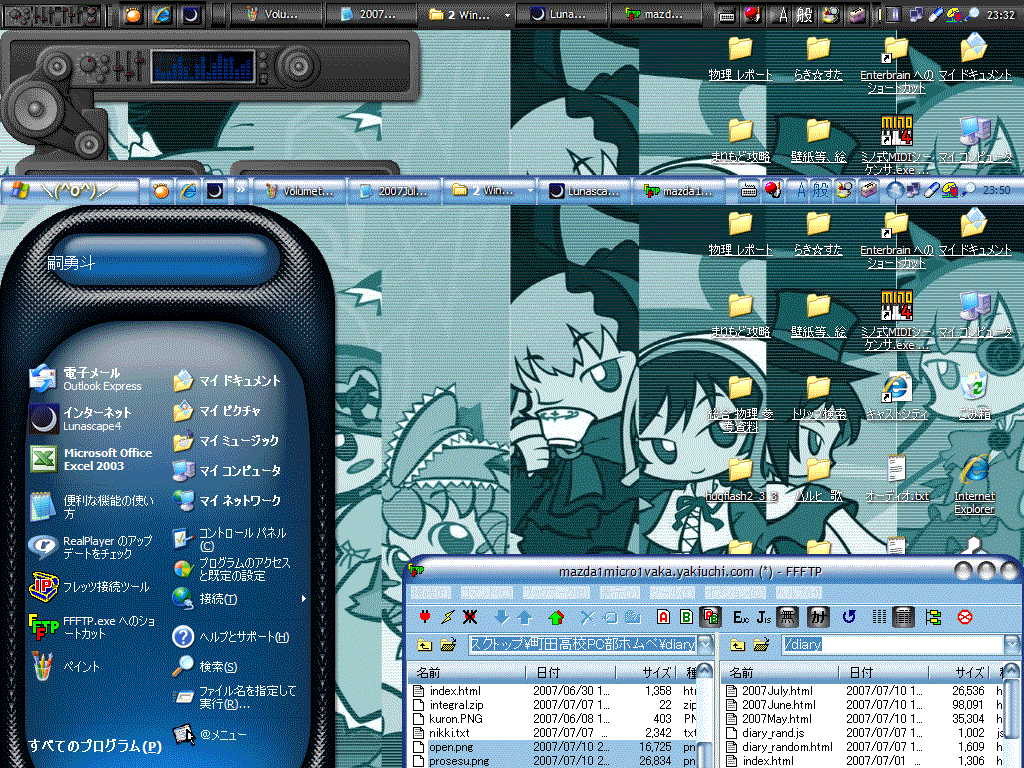Expand the remote /diary path dropdown
This screenshot has width=1024, height=768.
[x=1011, y=645]
